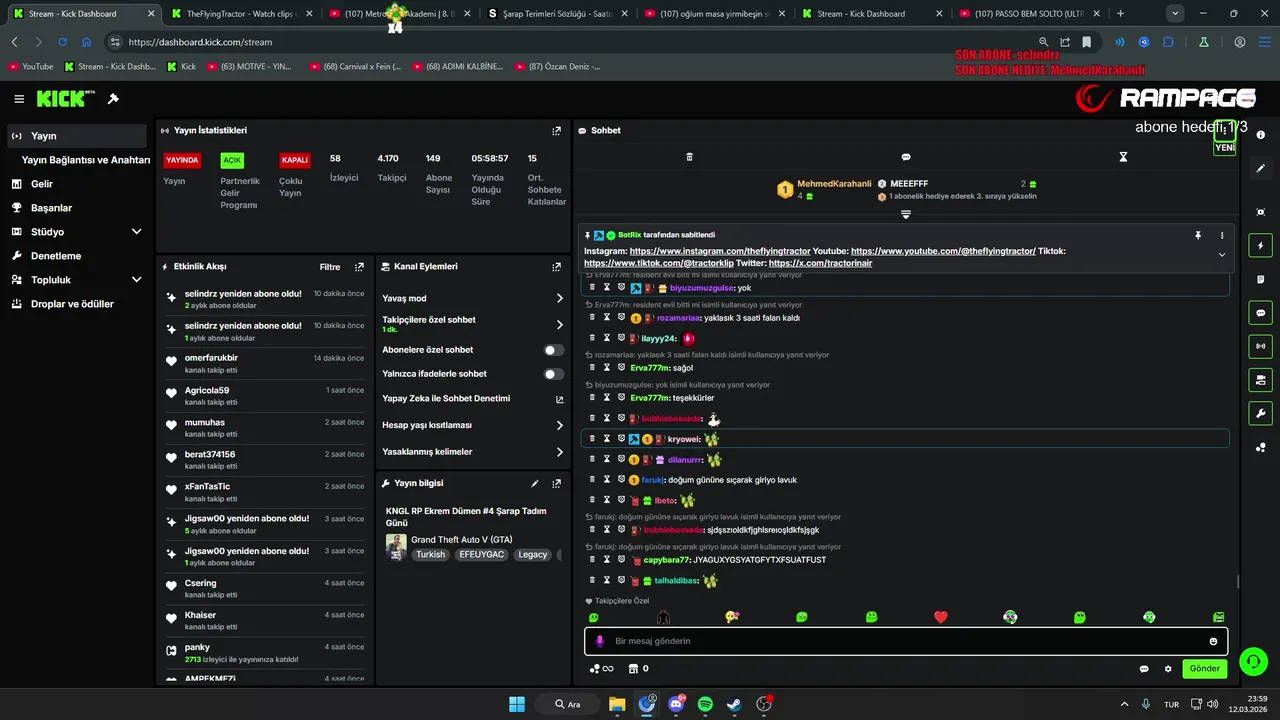Pop out the Sohbet chat panel
Image resolution: width=1280 pixels, height=720 pixels.
(1223, 131)
